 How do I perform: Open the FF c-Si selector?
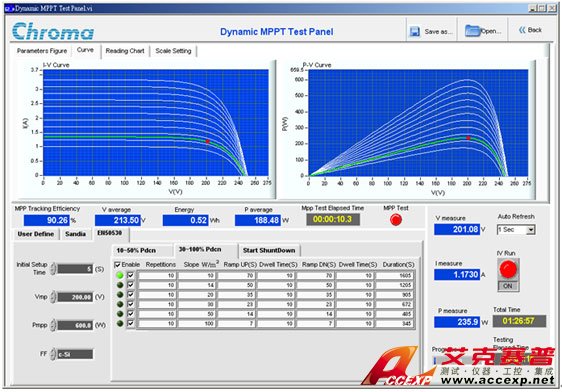pyautogui.click(x=75, y=354)
